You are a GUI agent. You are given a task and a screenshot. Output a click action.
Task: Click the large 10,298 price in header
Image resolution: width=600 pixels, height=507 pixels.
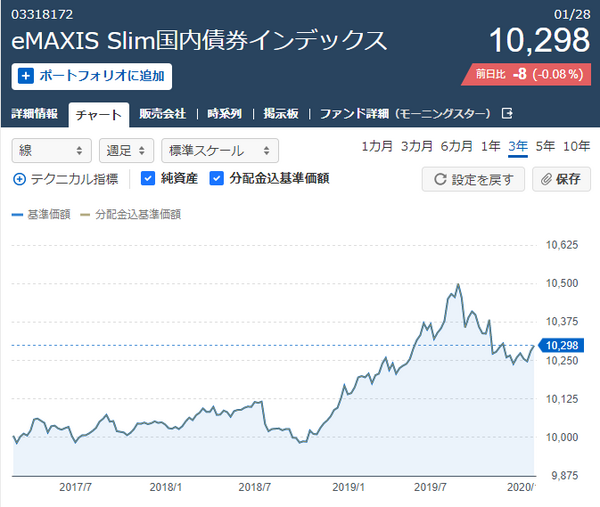click(540, 40)
